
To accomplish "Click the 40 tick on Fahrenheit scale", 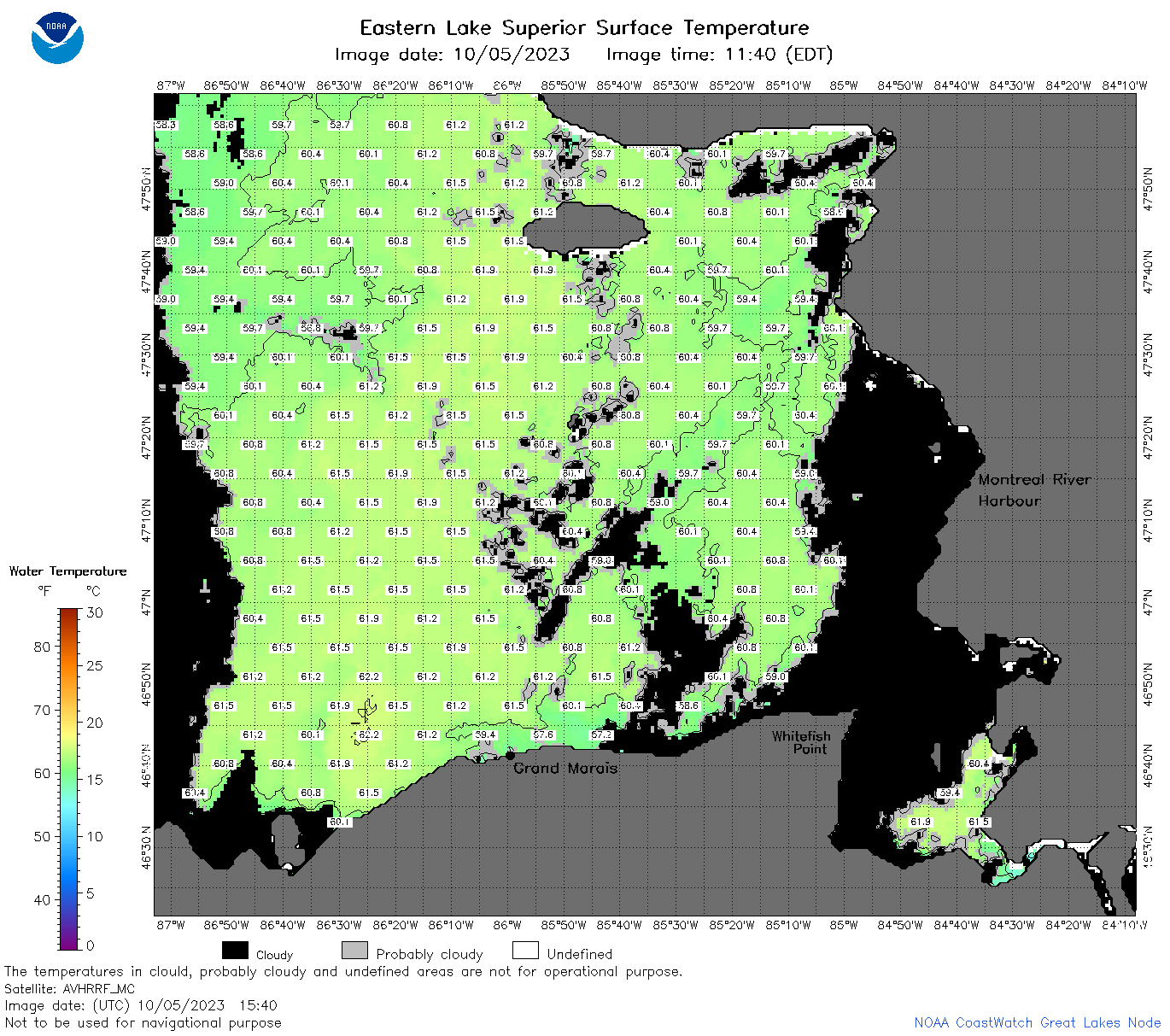I will coord(42,899).
